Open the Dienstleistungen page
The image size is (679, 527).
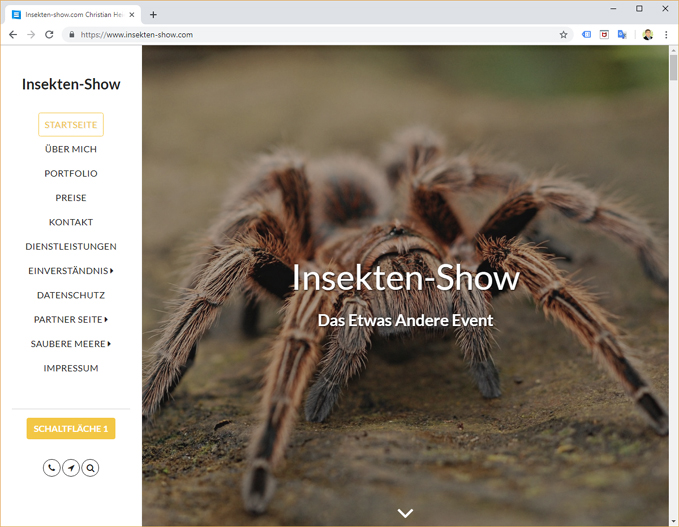tap(71, 246)
